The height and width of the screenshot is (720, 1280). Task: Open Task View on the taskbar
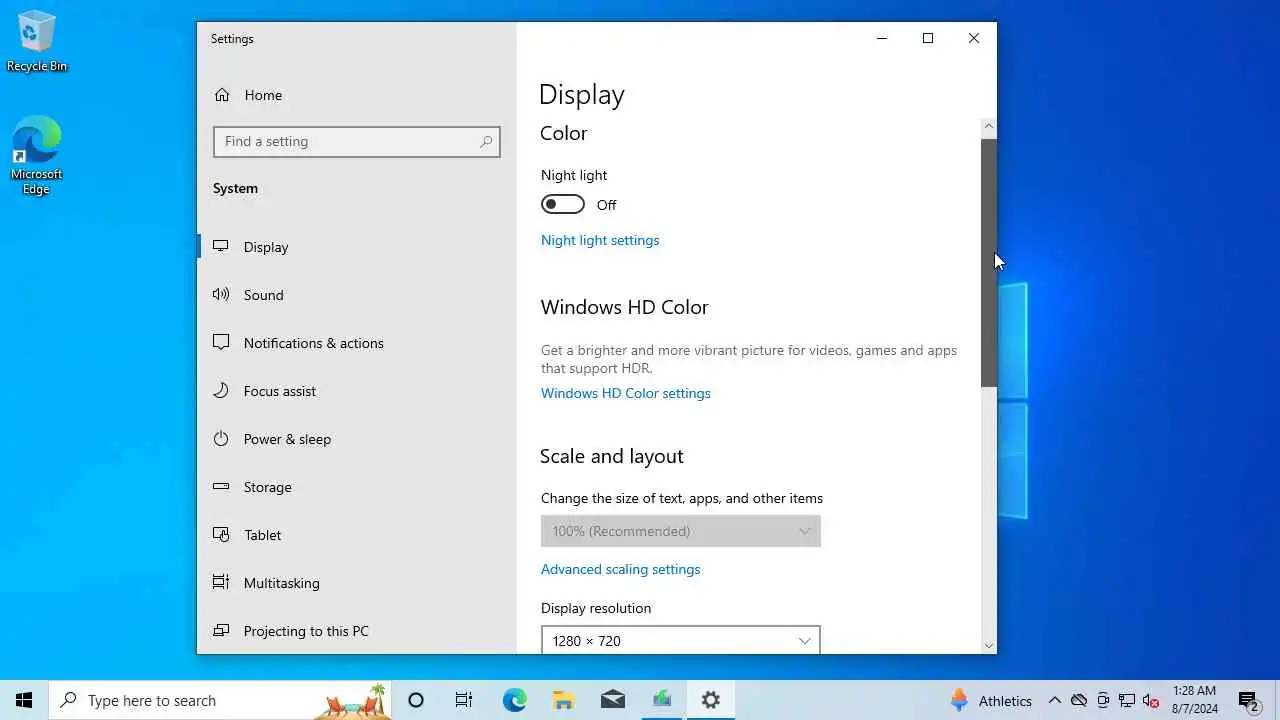pos(464,700)
